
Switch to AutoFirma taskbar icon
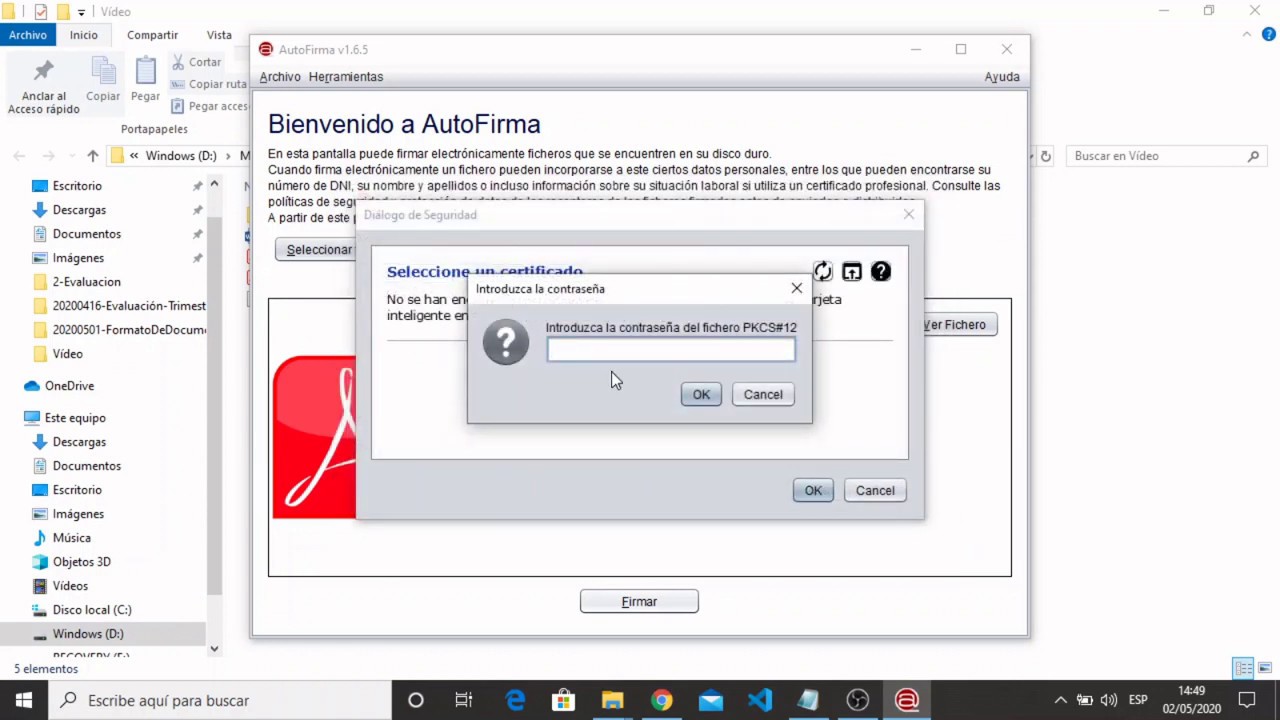point(907,700)
